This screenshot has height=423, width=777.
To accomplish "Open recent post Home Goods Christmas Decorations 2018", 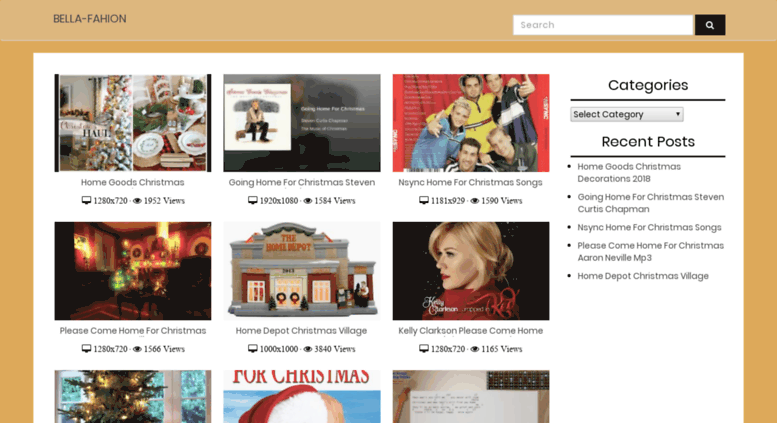I will [x=629, y=172].
